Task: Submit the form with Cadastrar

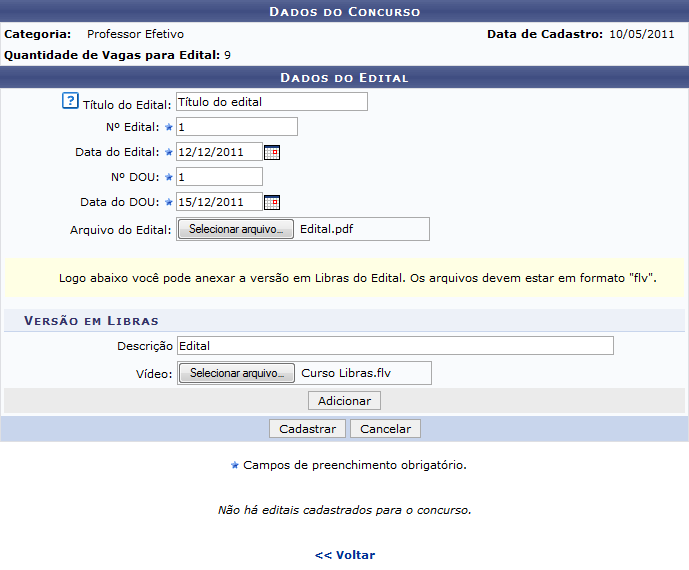Action: pos(307,429)
